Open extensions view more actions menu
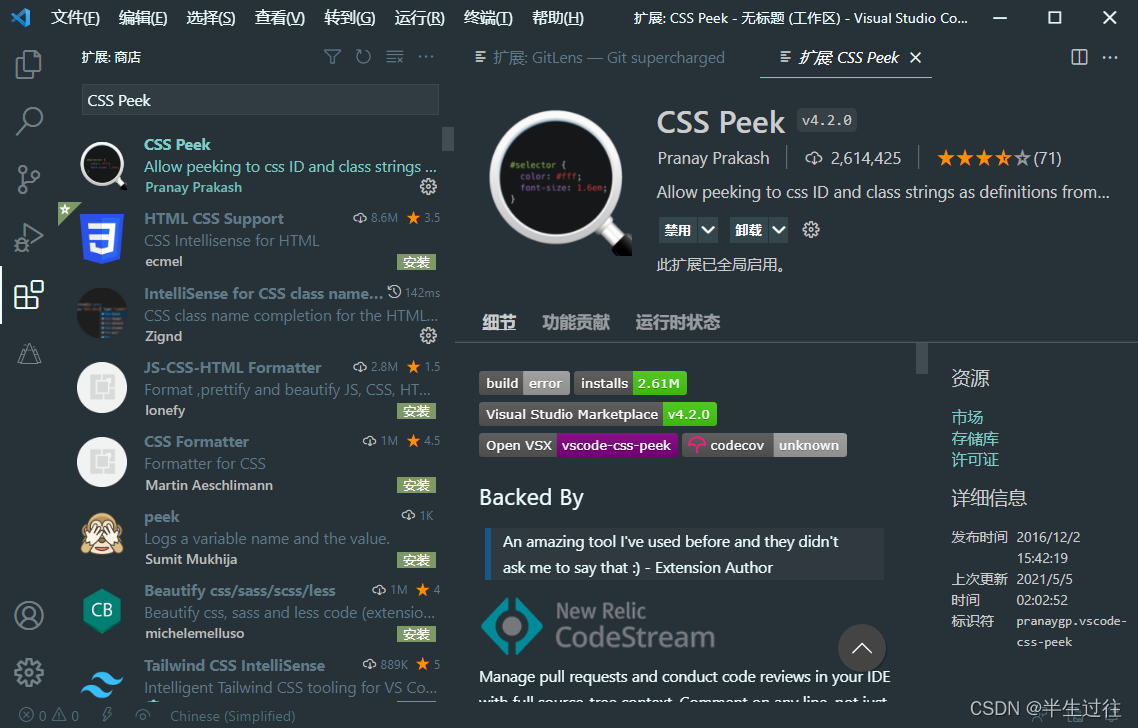The width and height of the screenshot is (1138, 728). 426,57
